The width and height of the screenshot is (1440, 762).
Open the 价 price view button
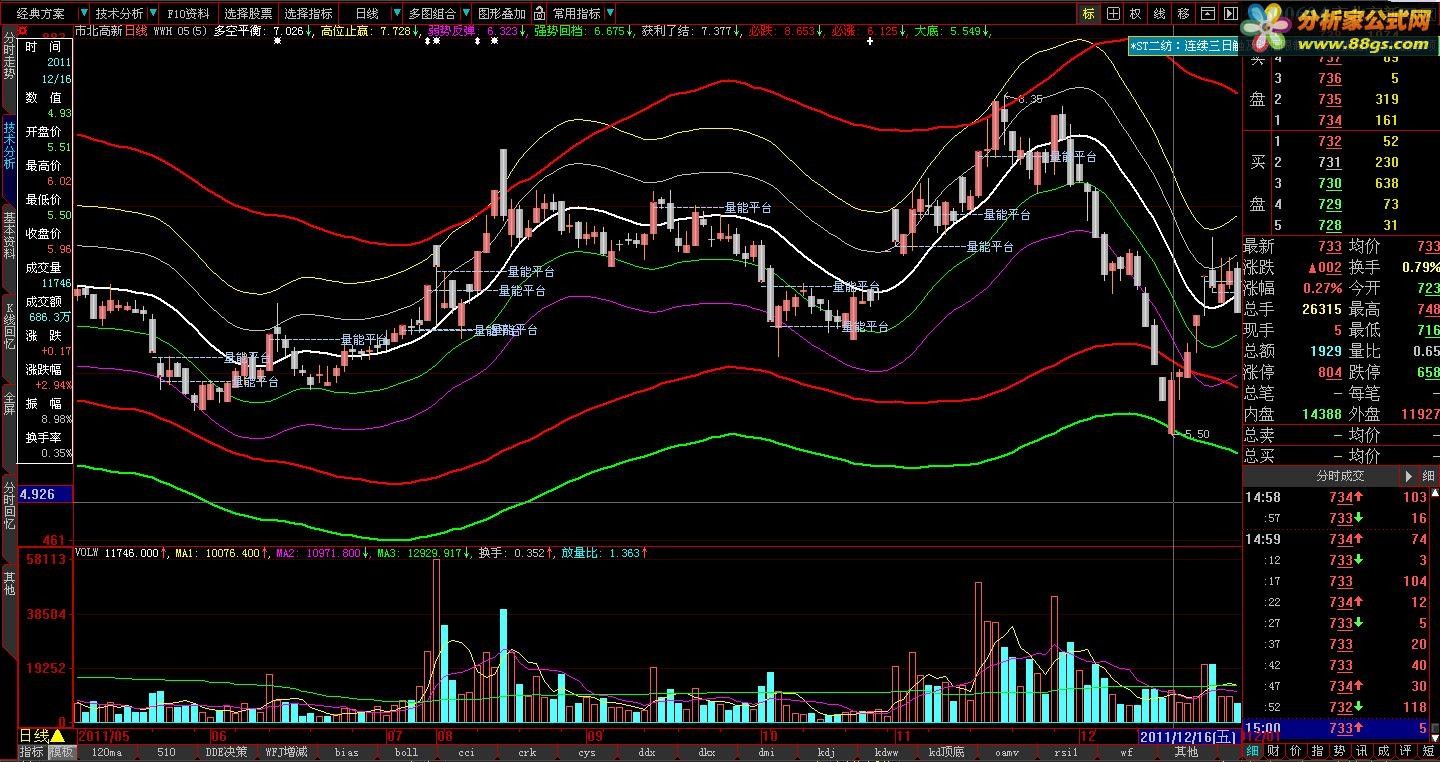[1296, 751]
